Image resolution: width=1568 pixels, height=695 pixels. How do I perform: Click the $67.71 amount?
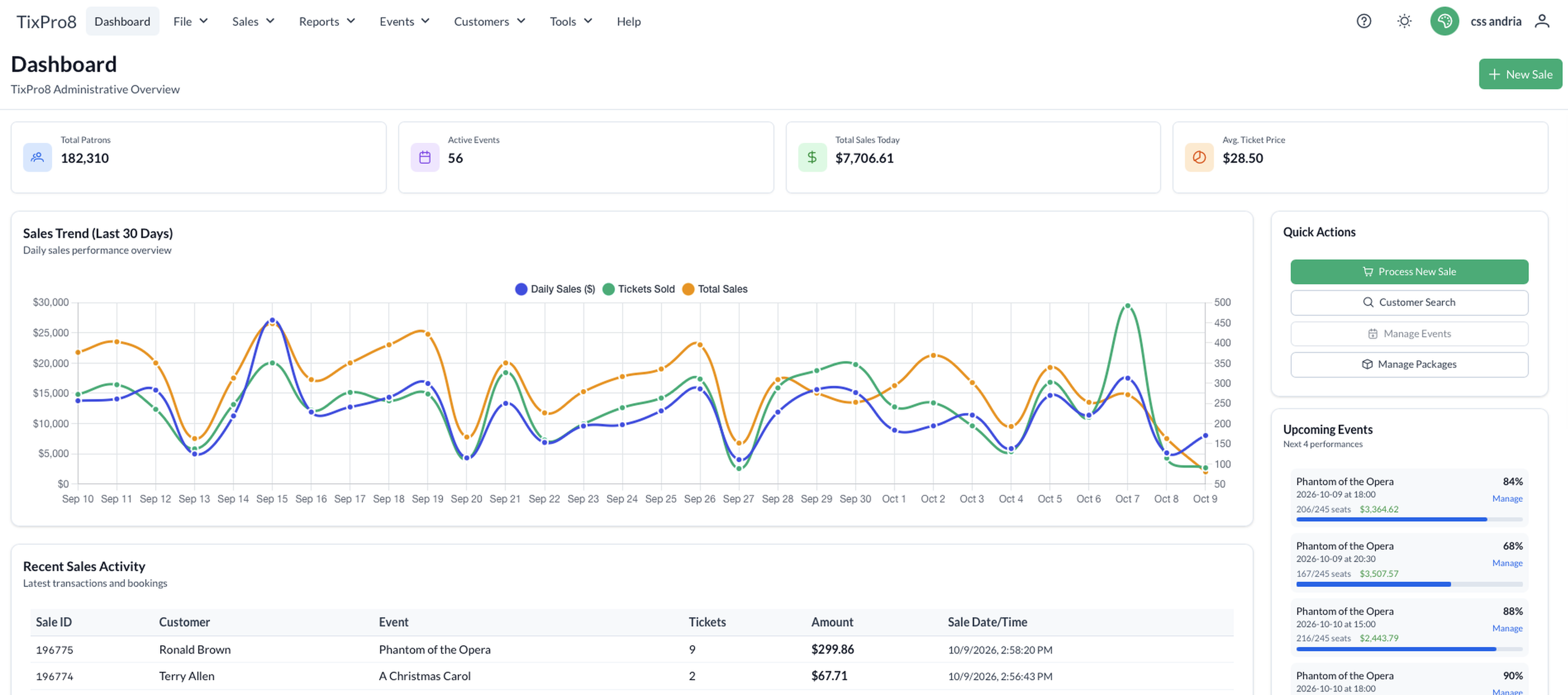[828, 676]
